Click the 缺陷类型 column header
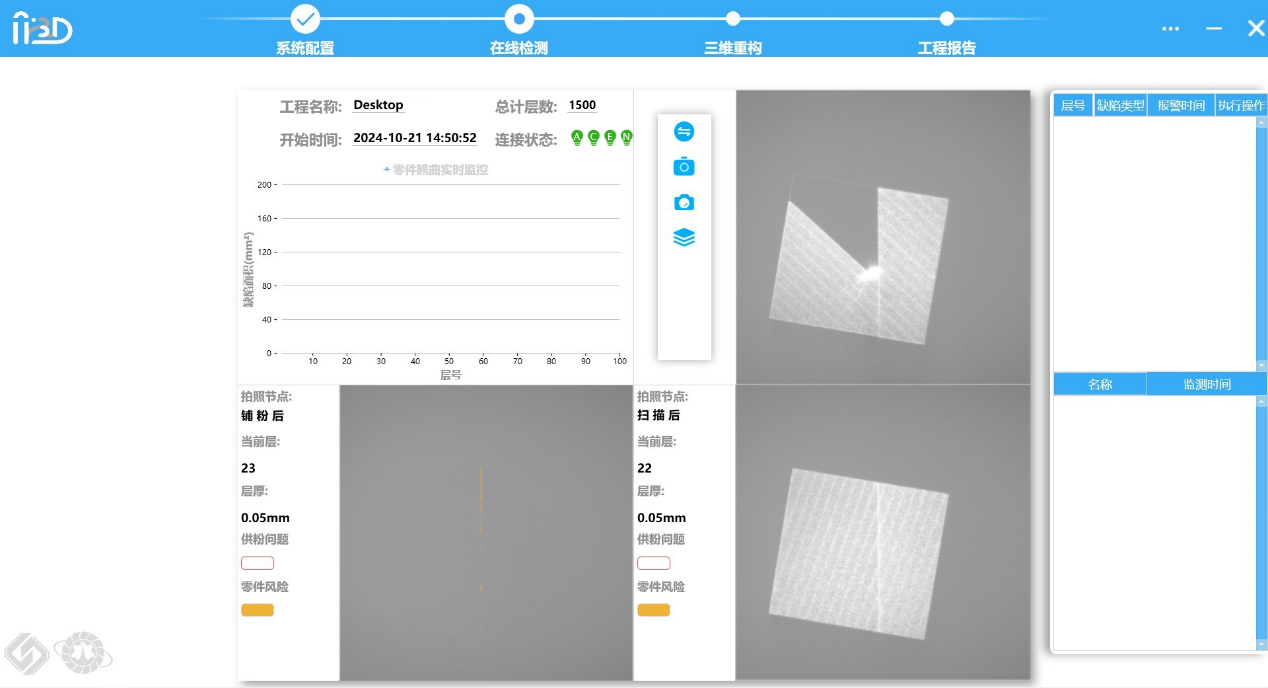The width and height of the screenshot is (1268, 688). click(x=1121, y=105)
